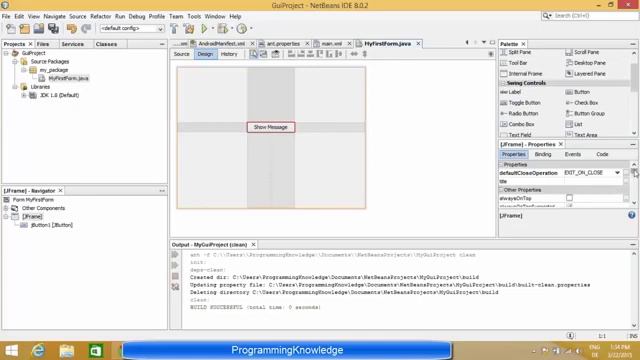Open the Windows Start button
The image size is (640, 360).
[x=12, y=351]
